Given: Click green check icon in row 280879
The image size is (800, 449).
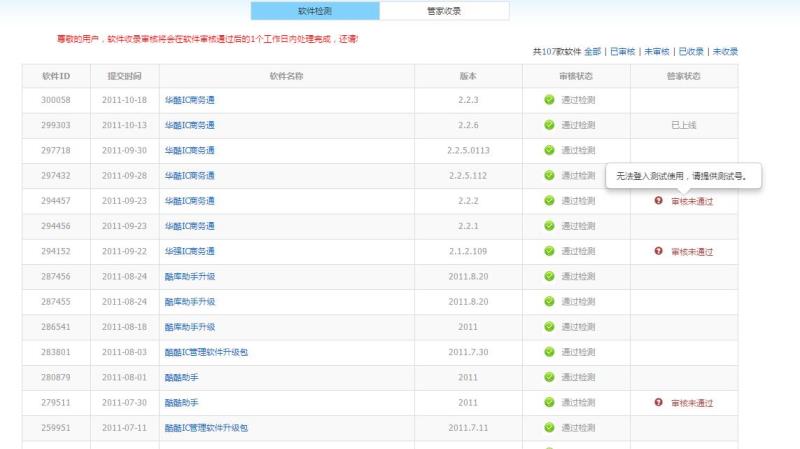Looking at the screenshot, I should pos(549,377).
